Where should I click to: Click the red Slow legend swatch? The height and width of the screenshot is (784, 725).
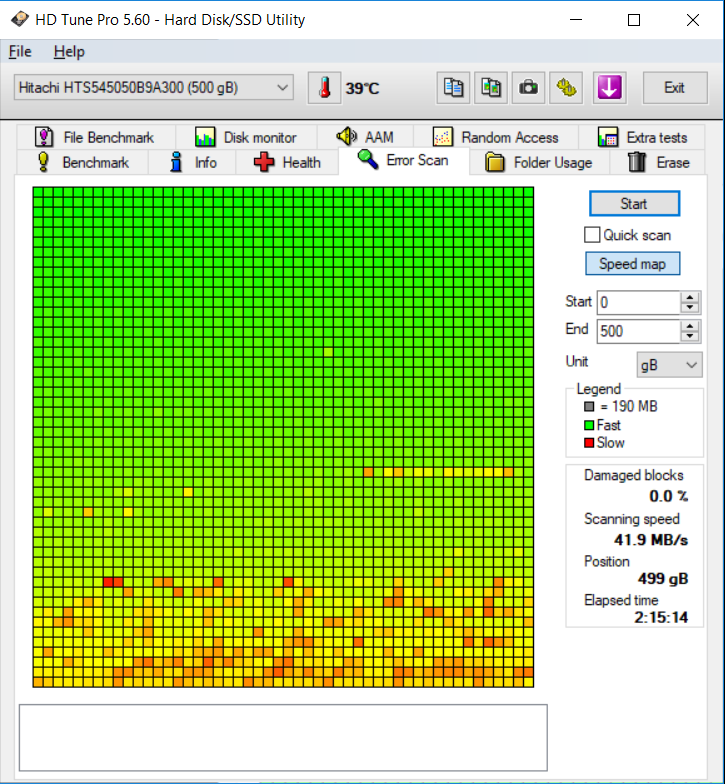click(589, 442)
